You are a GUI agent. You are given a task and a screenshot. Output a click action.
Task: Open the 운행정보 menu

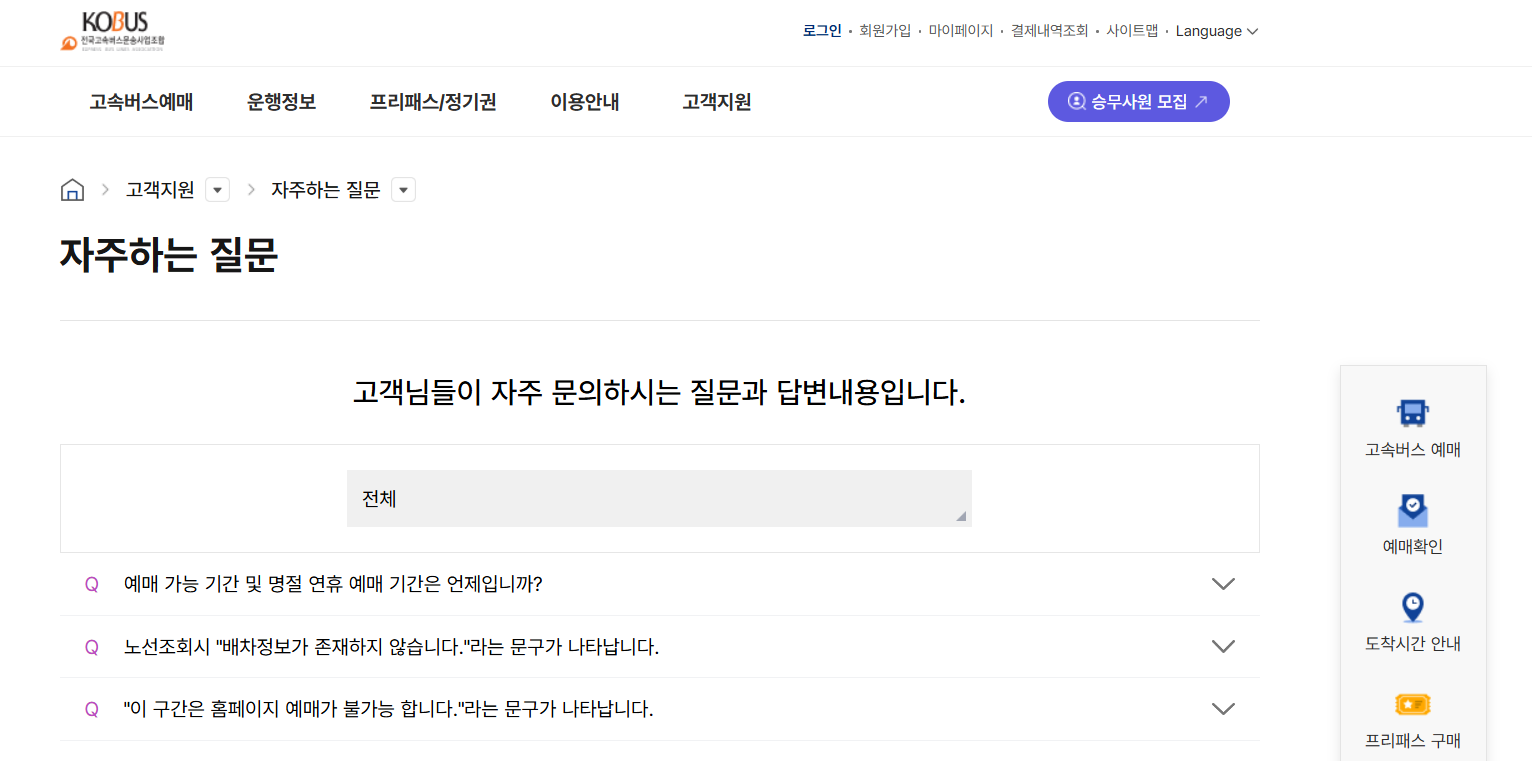click(x=282, y=102)
